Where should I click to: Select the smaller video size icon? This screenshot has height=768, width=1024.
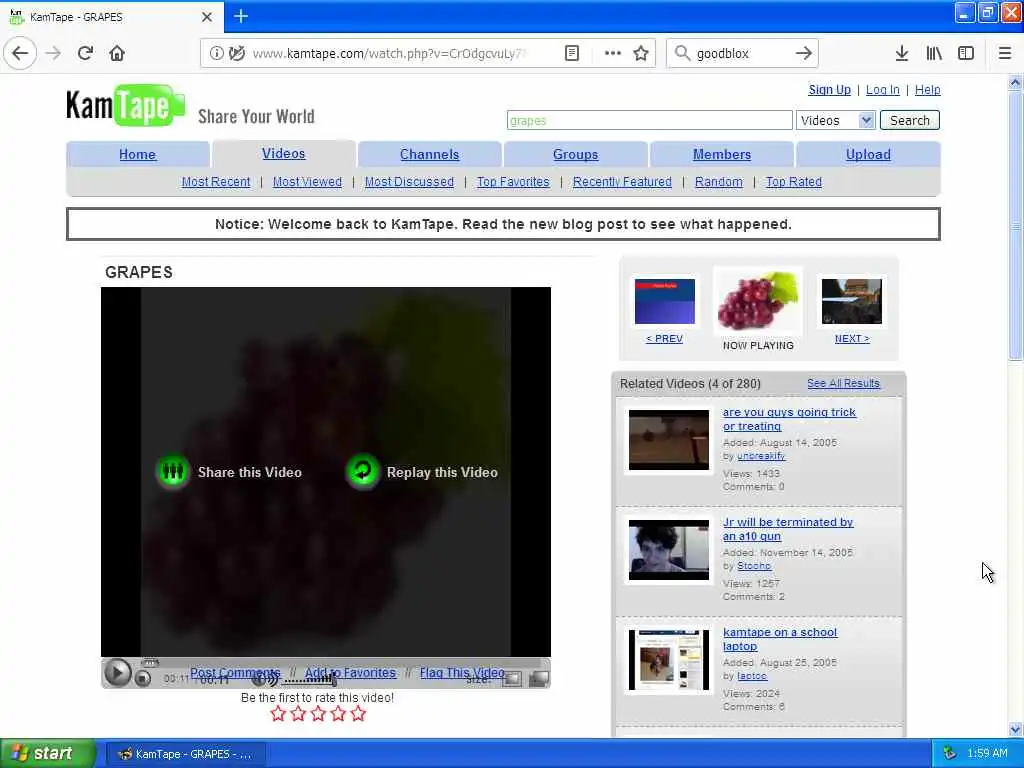click(x=513, y=679)
